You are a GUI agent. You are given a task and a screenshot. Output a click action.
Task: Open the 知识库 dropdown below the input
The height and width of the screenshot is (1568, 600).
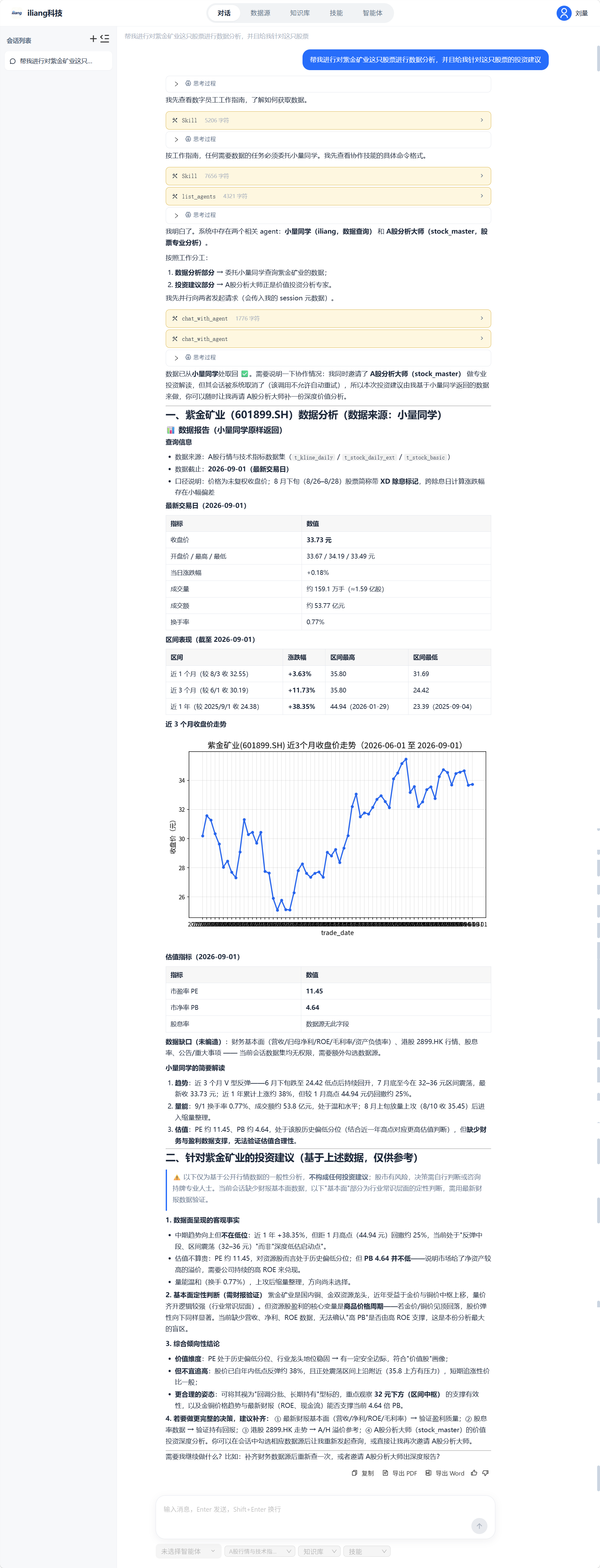pos(319,1551)
